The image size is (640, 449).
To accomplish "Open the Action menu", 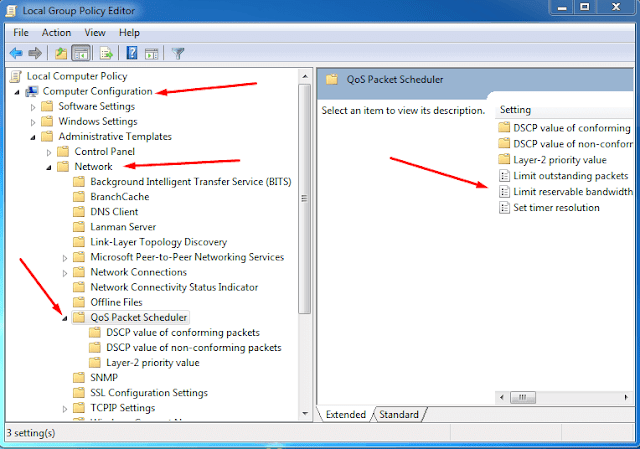I will point(56,33).
